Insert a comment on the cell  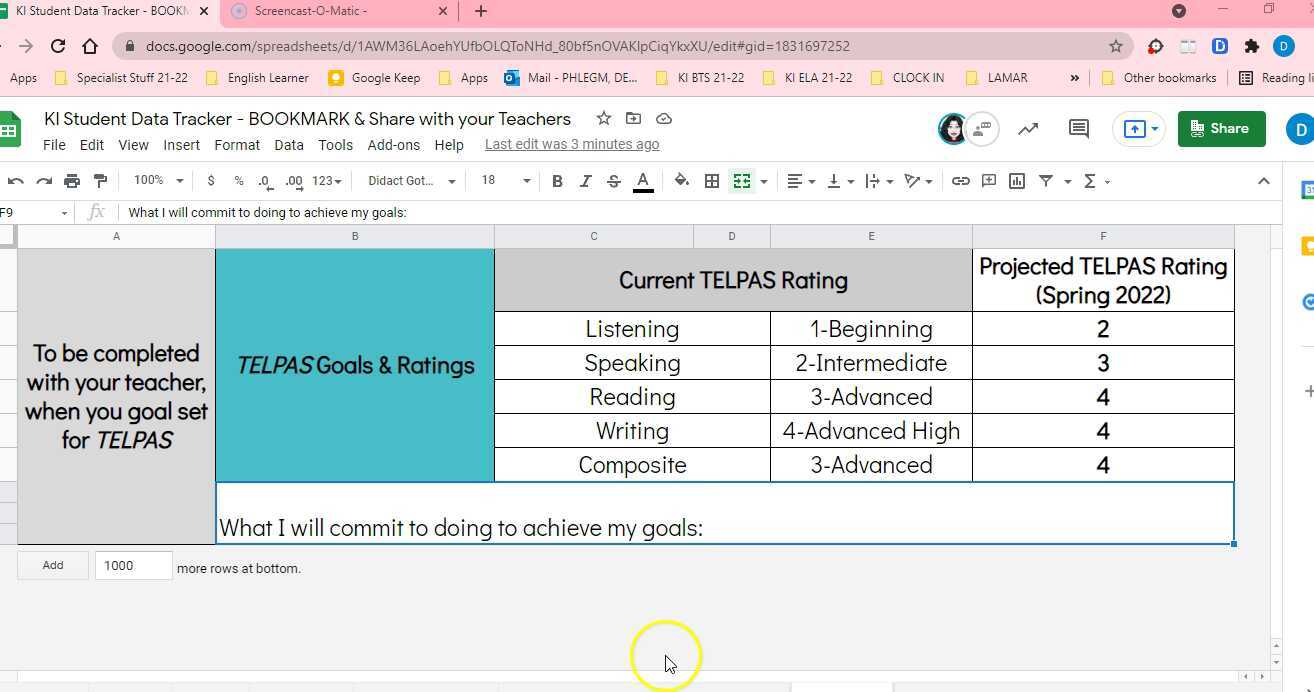[x=988, y=181]
